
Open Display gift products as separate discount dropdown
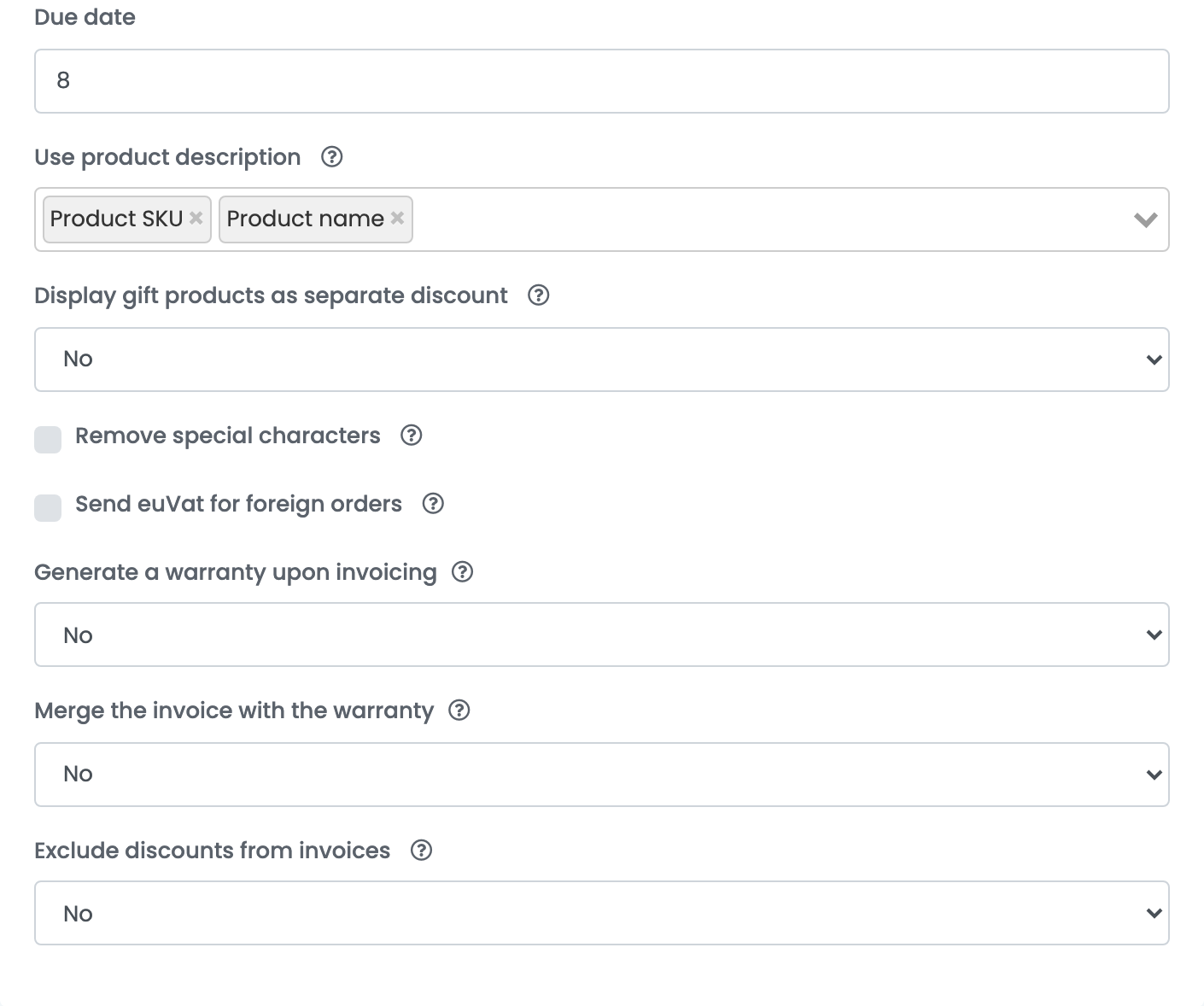pyautogui.click(x=602, y=360)
